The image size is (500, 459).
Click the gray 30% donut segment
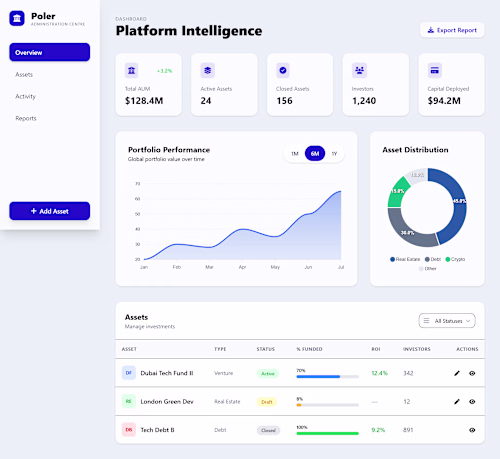click(408, 232)
